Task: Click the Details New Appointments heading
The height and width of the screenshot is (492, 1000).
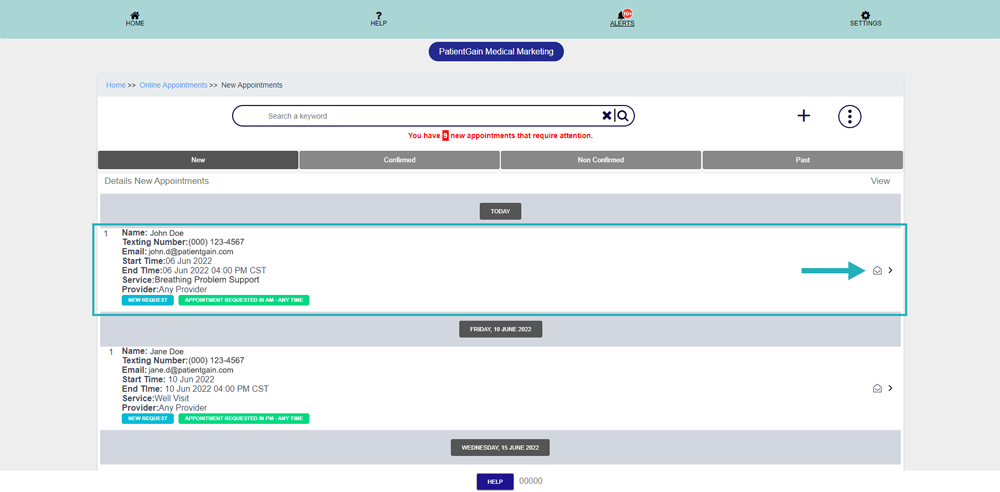Action: click(157, 181)
